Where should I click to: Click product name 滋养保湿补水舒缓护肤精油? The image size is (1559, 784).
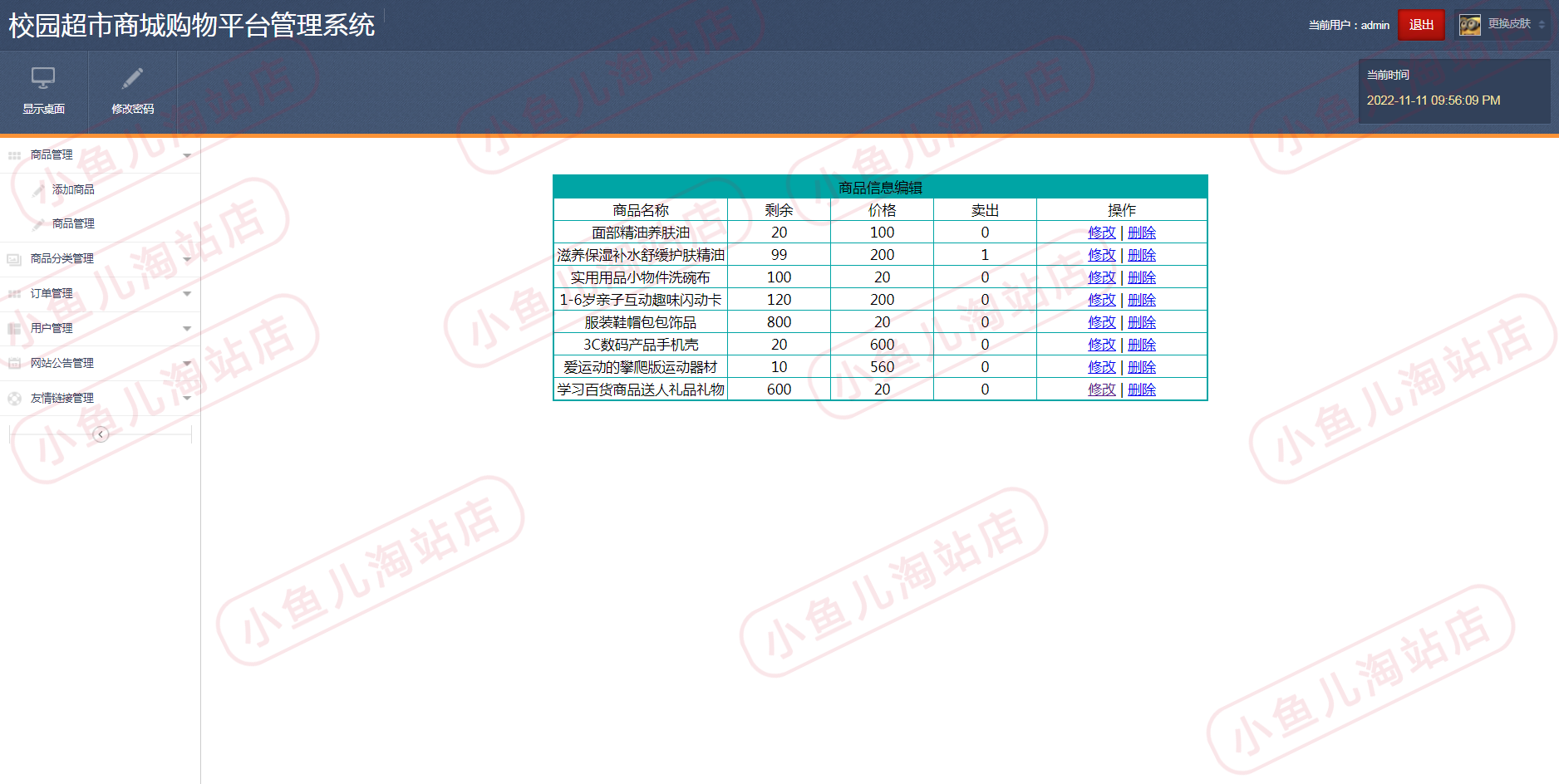click(x=641, y=255)
